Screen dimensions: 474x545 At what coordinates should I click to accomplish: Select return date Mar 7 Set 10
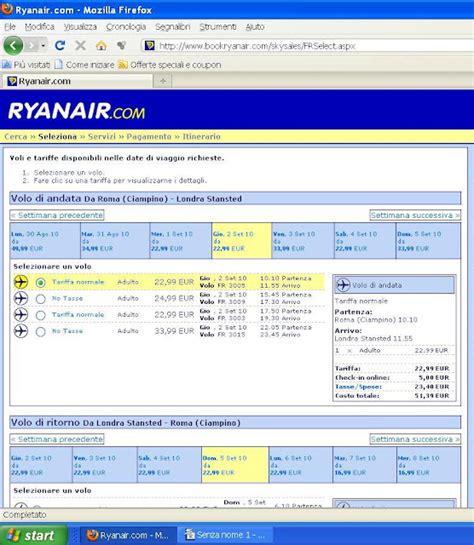point(365,465)
